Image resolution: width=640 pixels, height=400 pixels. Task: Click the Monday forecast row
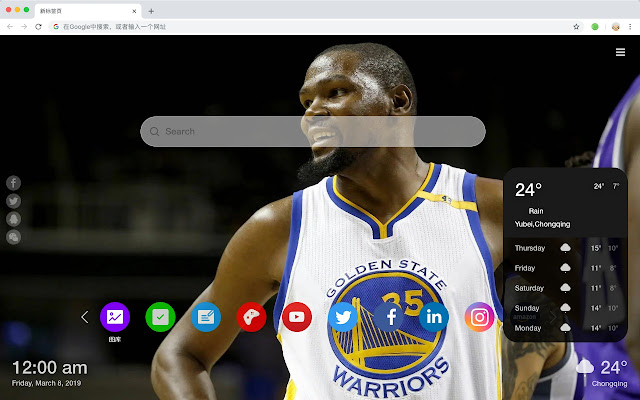point(566,328)
